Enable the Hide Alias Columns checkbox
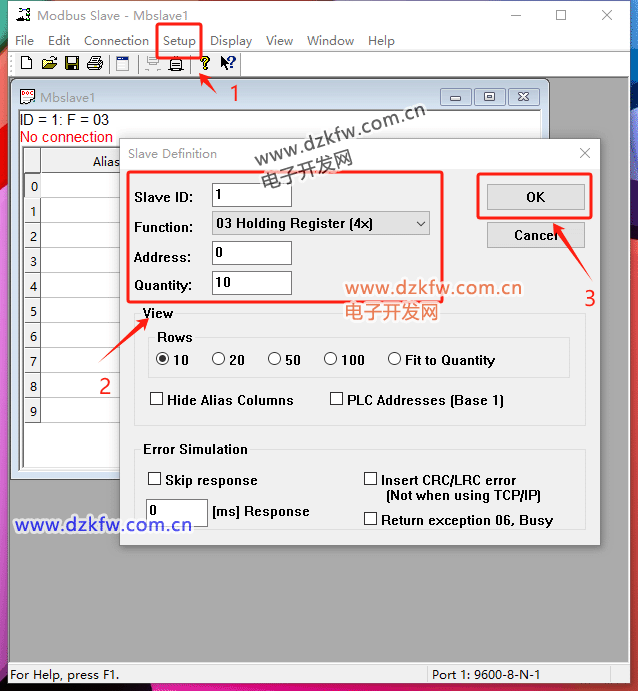Image resolution: width=638 pixels, height=691 pixels. (156, 400)
